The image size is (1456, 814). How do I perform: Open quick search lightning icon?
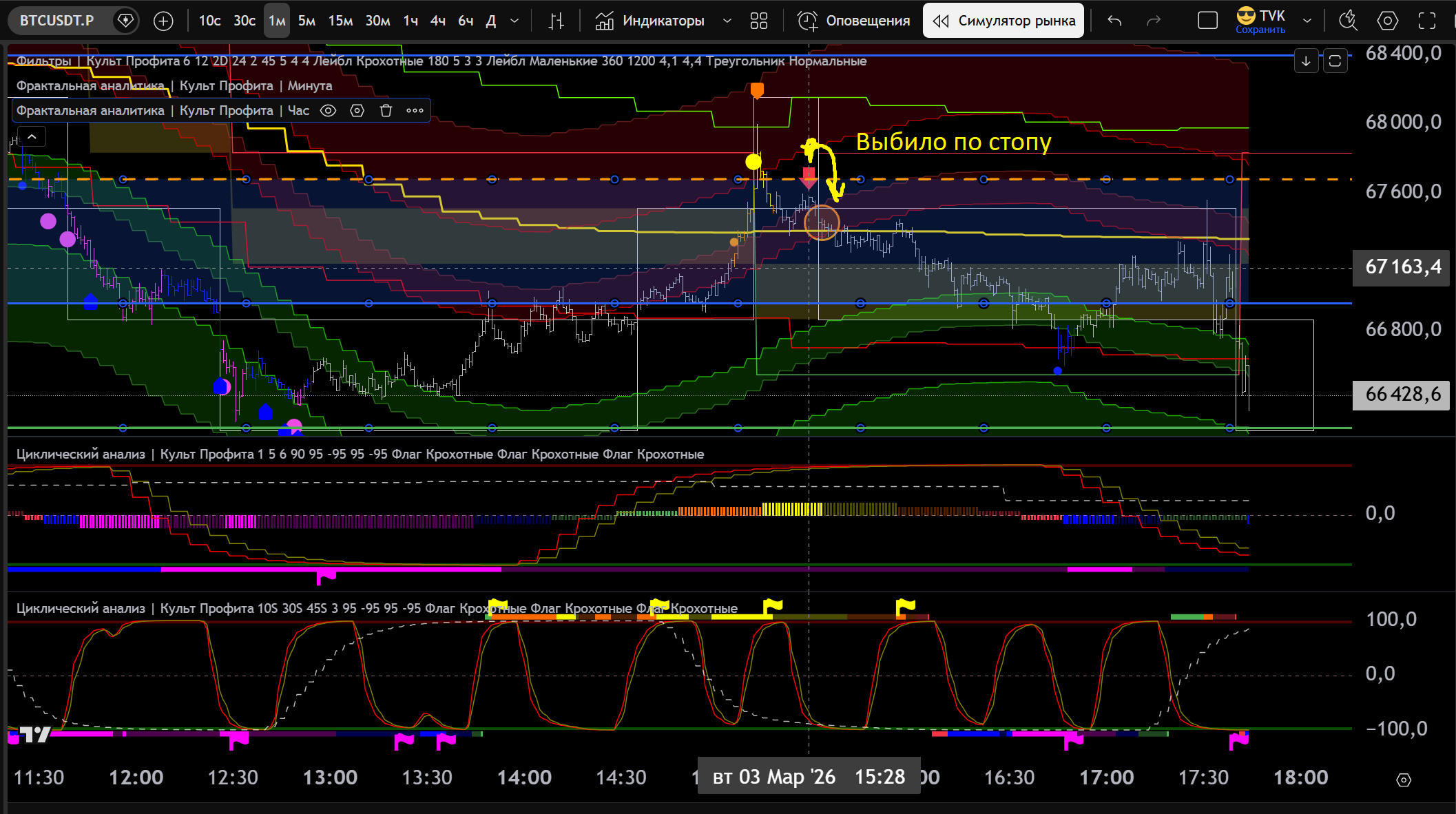click(1348, 21)
